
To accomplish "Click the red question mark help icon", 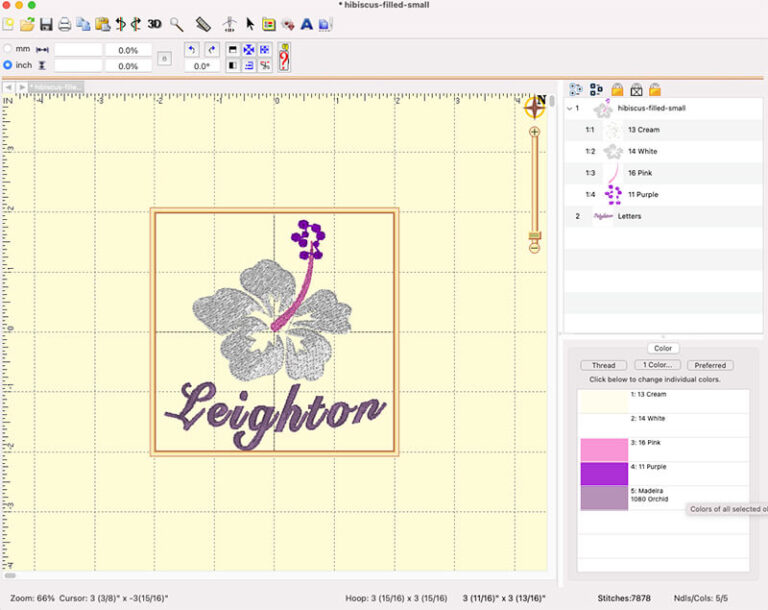I will 285,57.
